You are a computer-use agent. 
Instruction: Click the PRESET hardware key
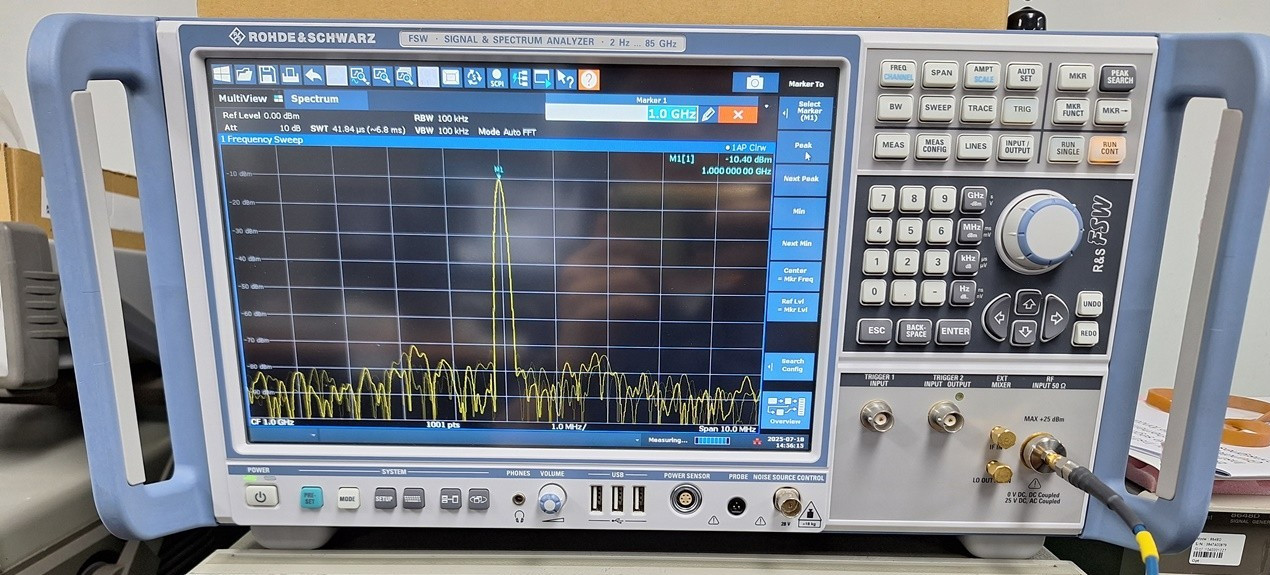tap(312, 497)
